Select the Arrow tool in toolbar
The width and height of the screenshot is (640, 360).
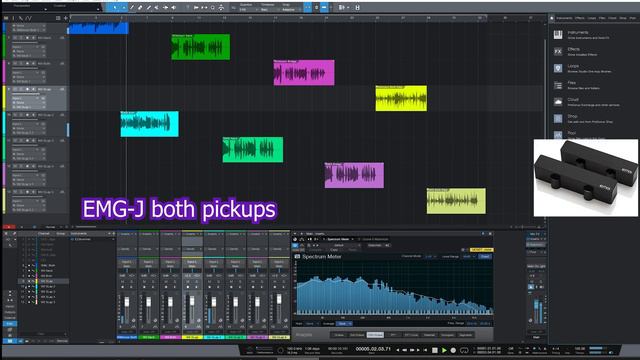(x=115, y=7)
